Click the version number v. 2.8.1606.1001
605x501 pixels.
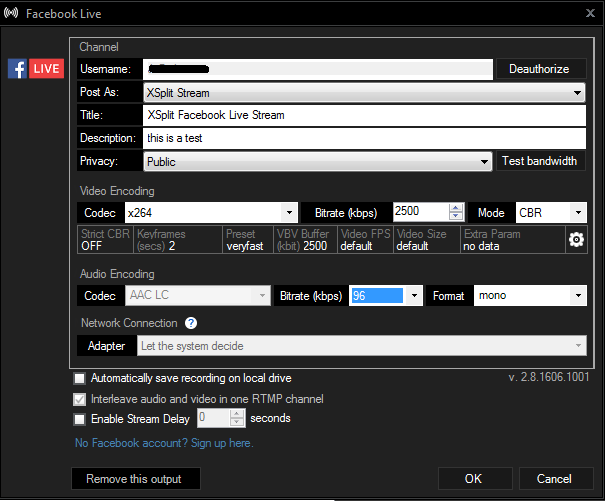point(549,377)
